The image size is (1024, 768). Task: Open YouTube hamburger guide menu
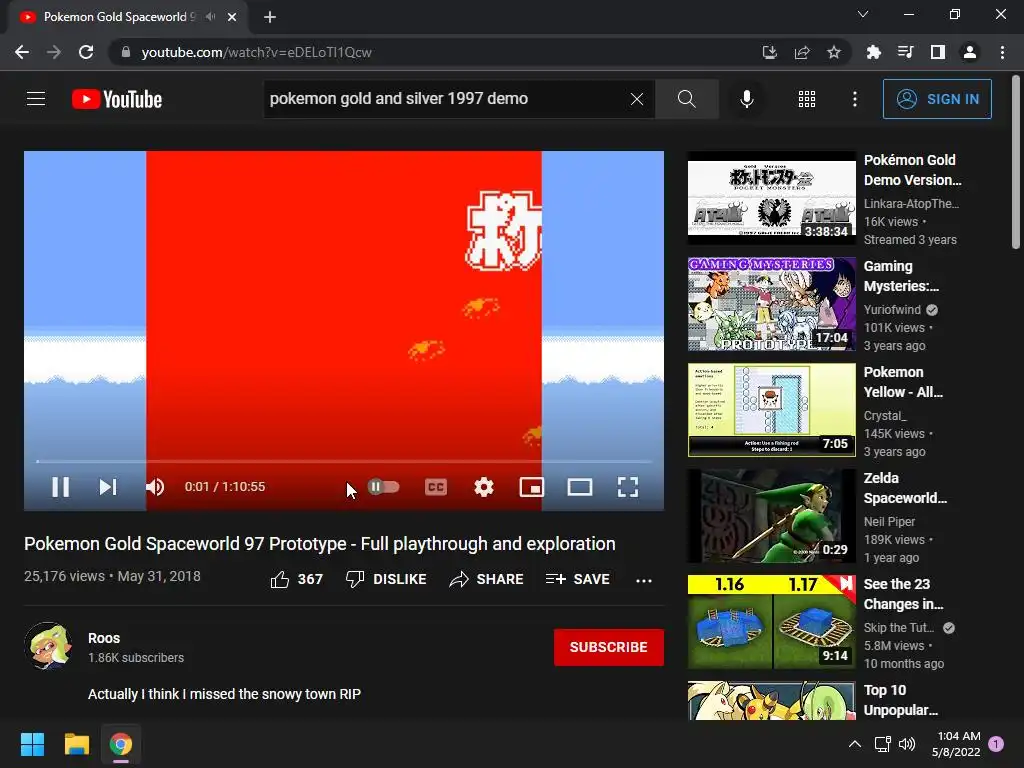pos(36,99)
